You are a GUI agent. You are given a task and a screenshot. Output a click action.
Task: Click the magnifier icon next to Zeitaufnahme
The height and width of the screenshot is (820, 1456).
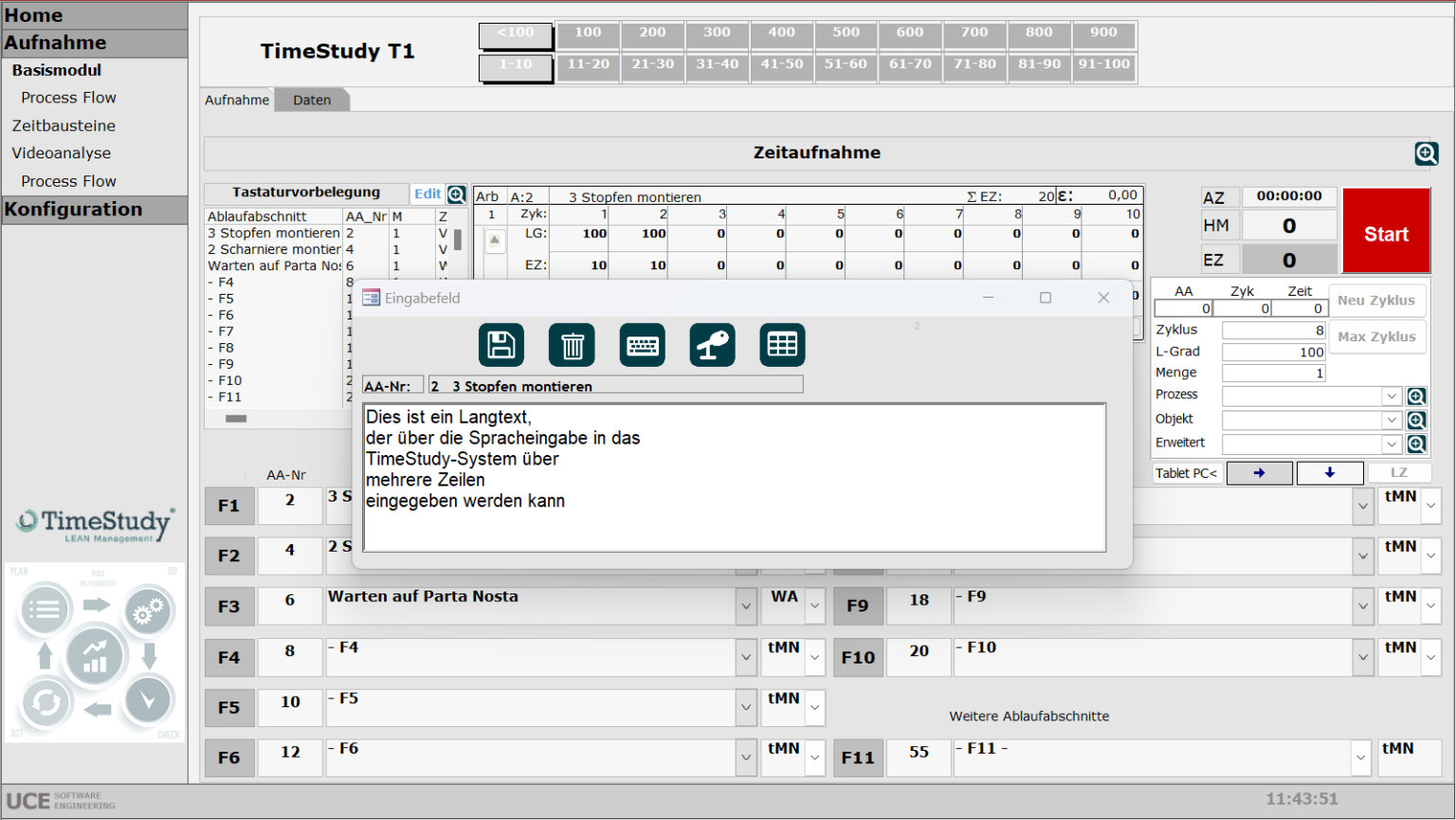pos(1426,154)
